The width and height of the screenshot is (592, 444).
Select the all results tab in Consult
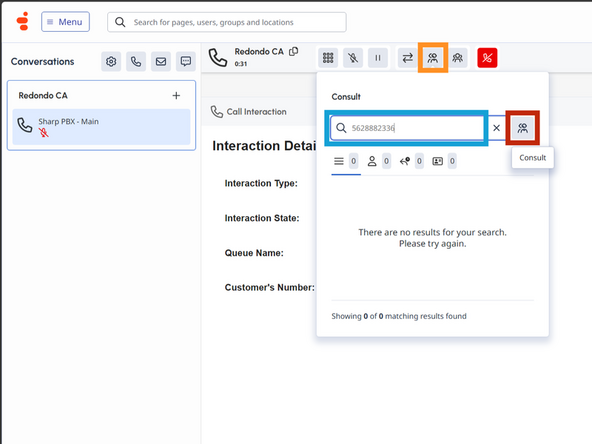(346, 162)
